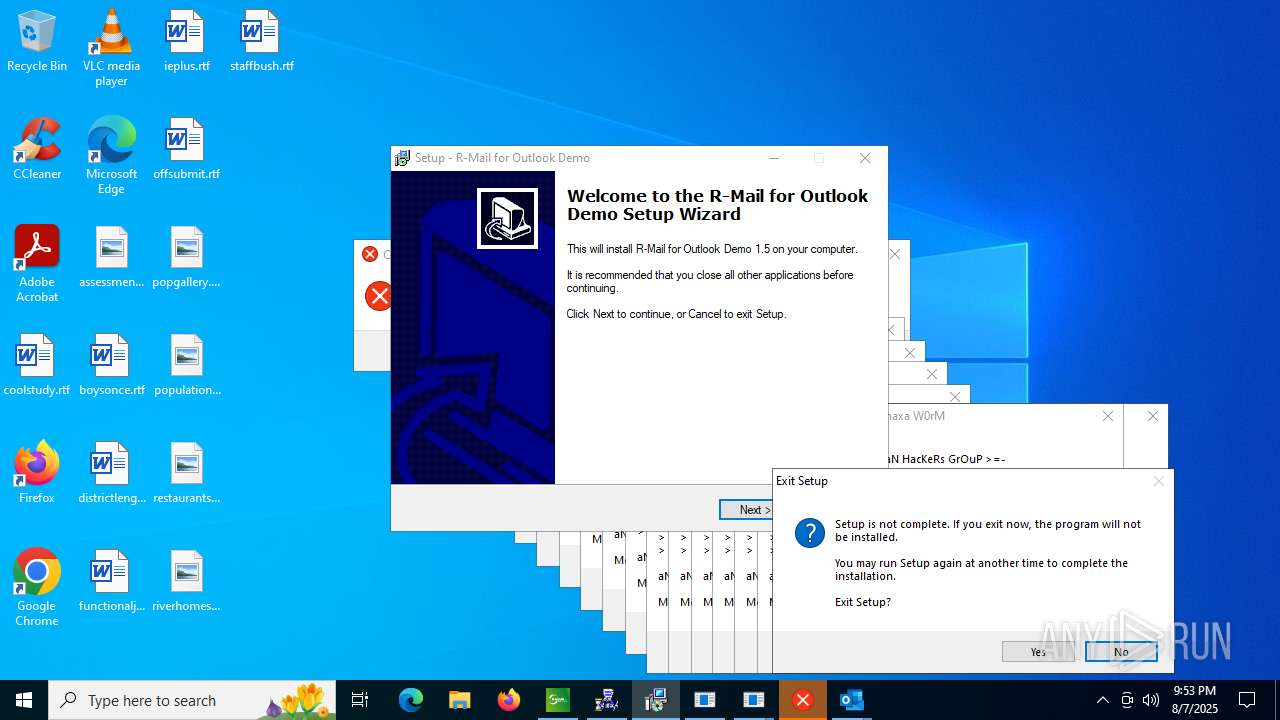Select the assessmen... image file icon
This screenshot has height=720, width=1280.
coord(111,257)
